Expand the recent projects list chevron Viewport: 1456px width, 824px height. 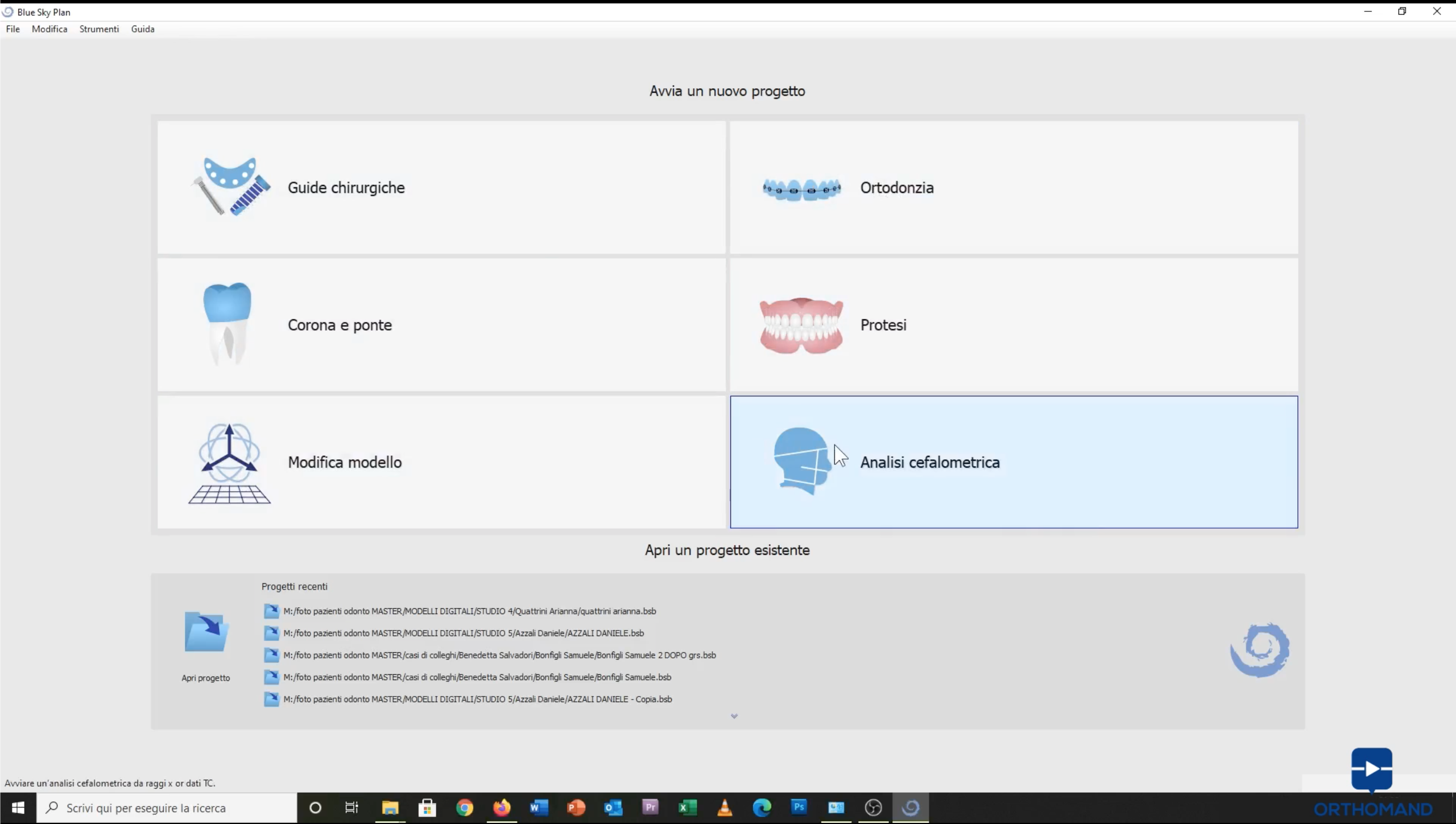click(x=734, y=716)
